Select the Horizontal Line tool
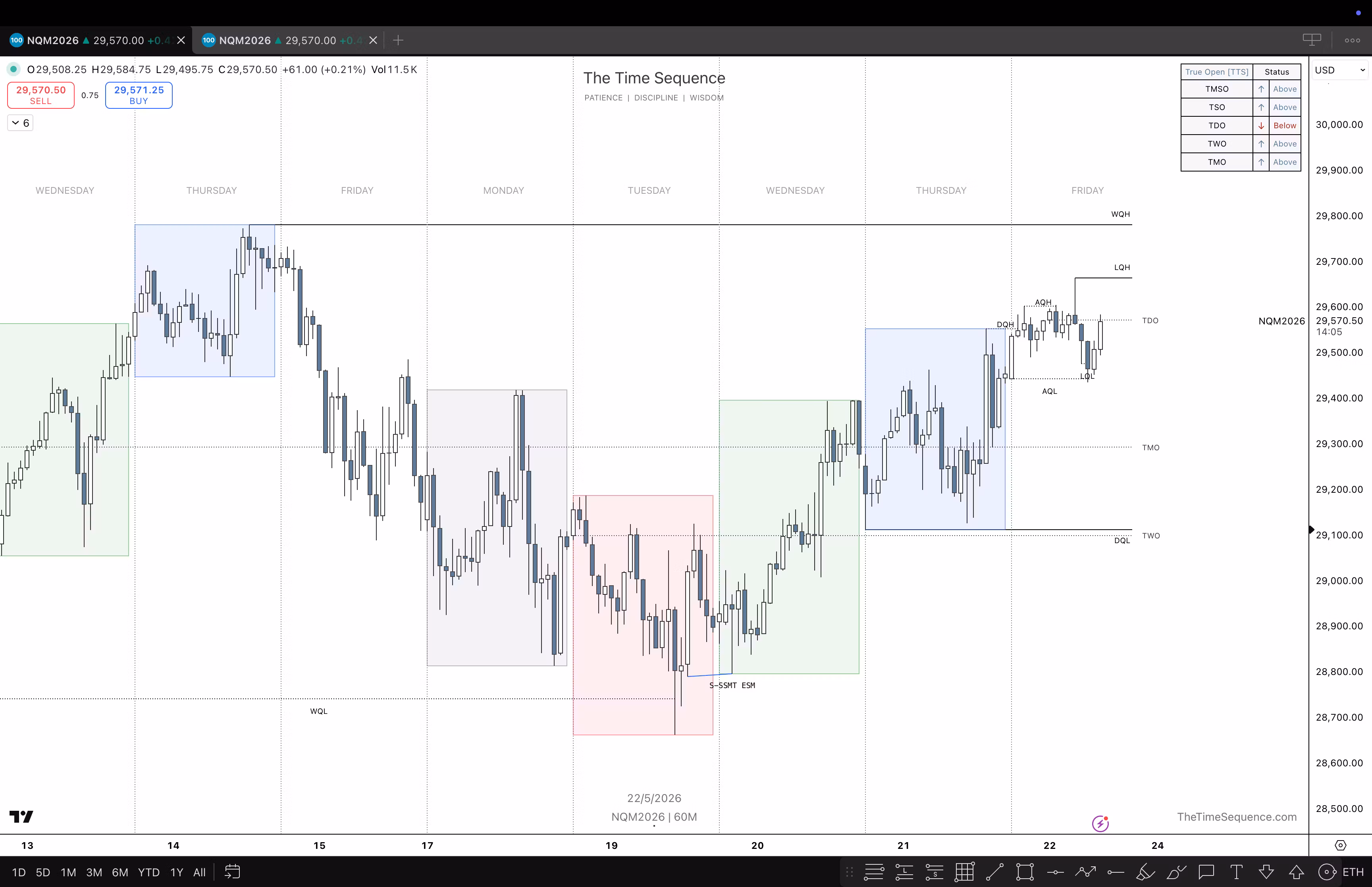The width and height of the screenshot is (1372, 887). coord(1055,872)
